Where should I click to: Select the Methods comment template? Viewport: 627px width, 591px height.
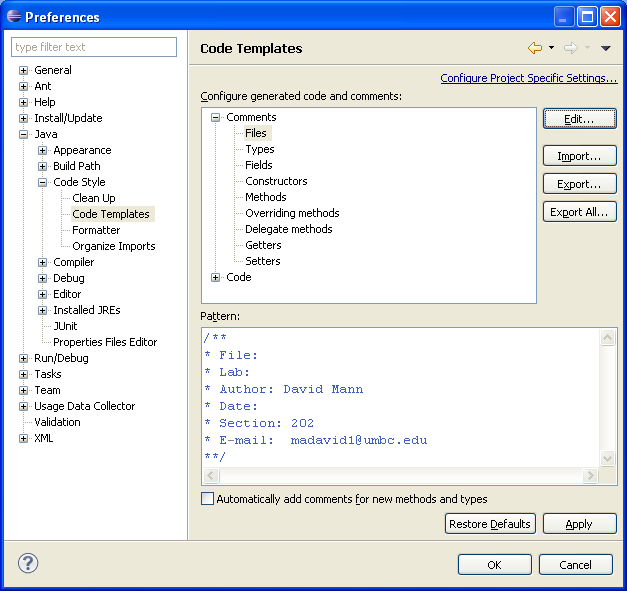point(266,197)
